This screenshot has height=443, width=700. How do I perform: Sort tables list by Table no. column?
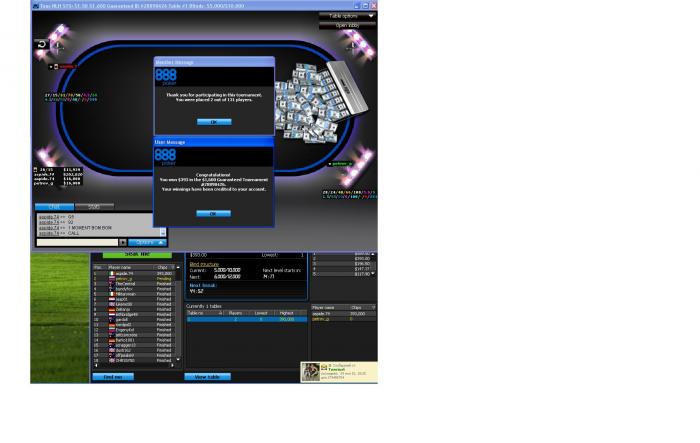click(204, 313)
